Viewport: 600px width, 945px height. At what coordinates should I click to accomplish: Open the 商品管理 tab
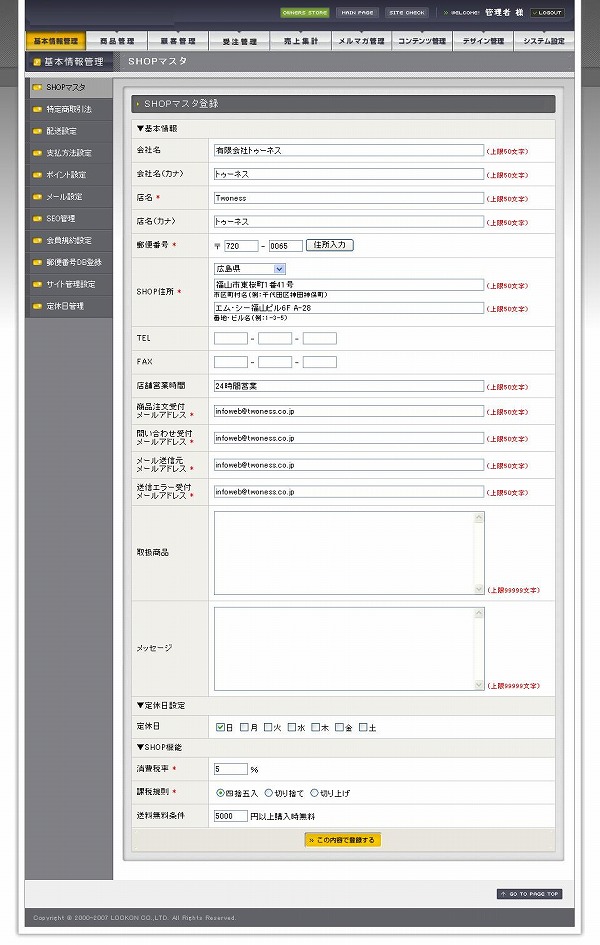(117, 41)
